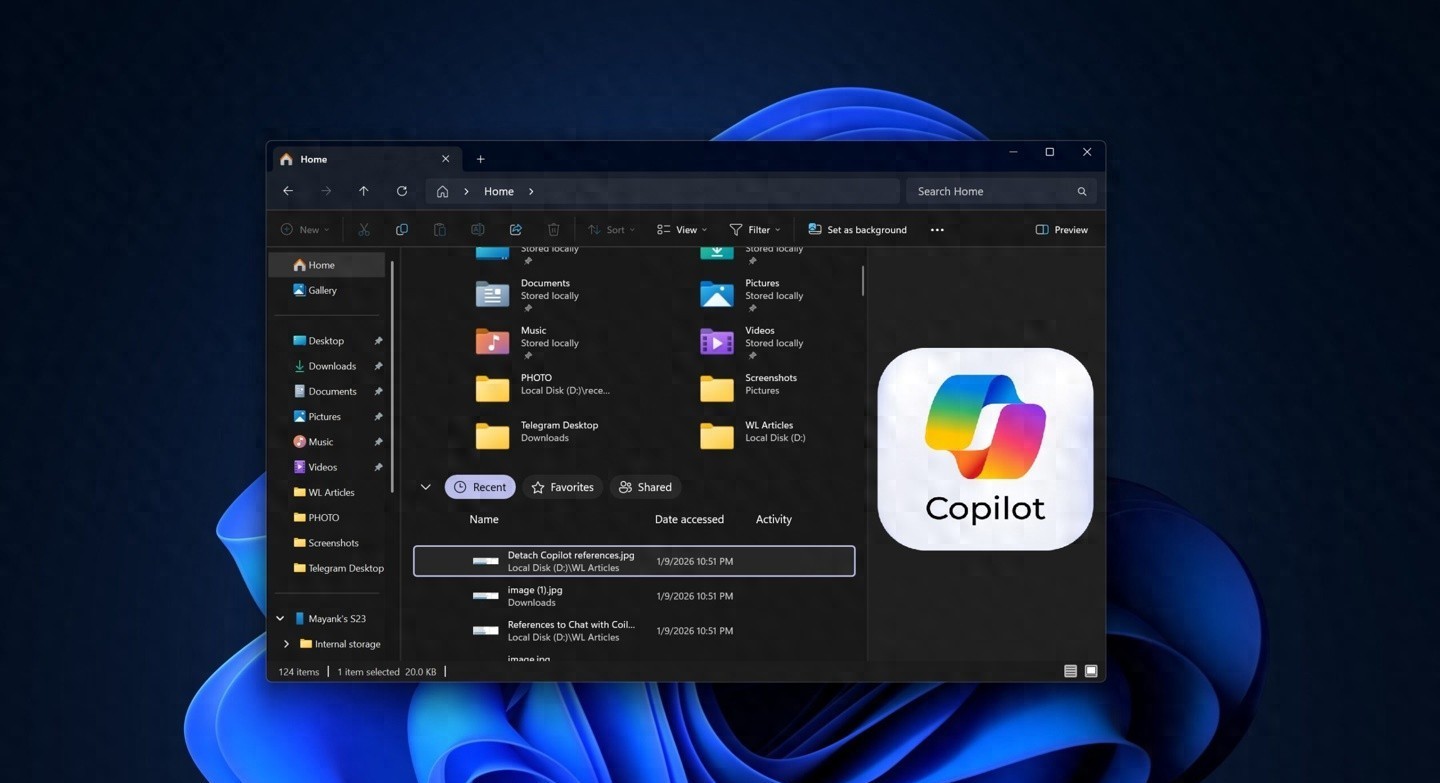
Task: Open the Filter dropdown menu
Action: coord(755,230)
